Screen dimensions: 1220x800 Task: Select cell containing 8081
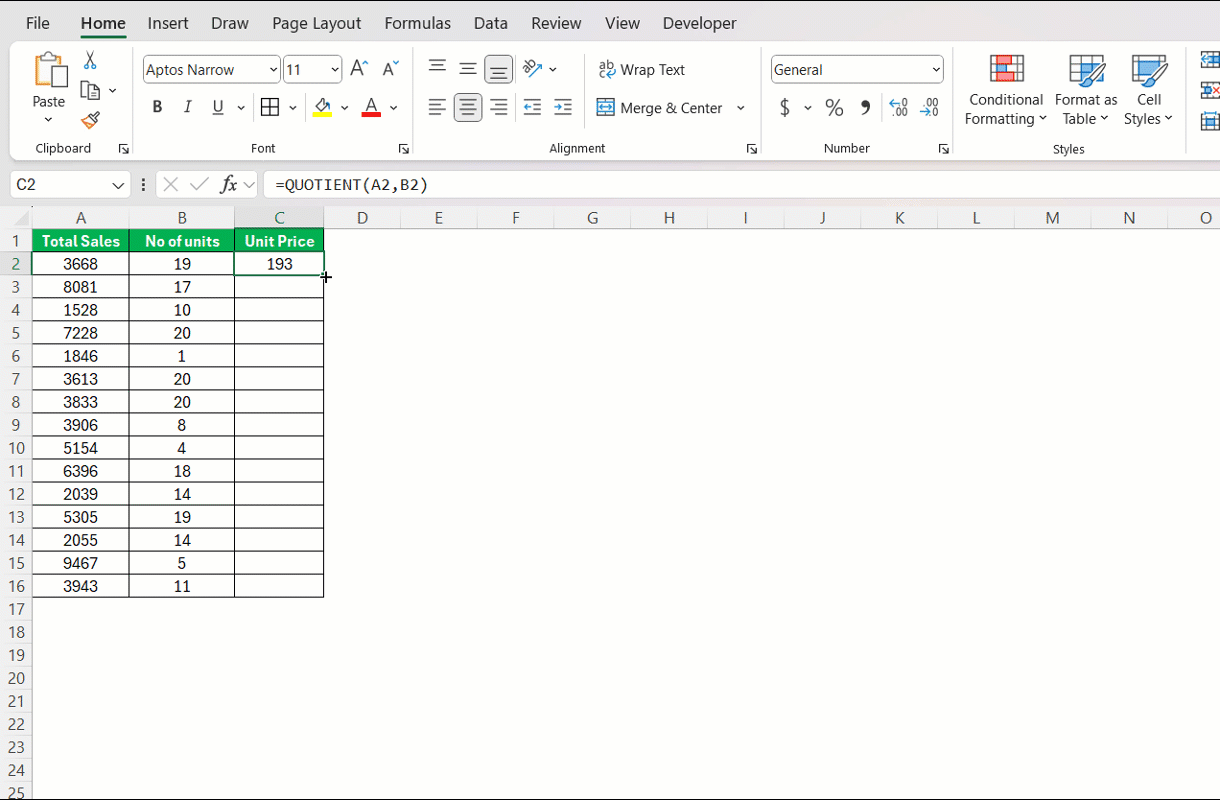point(81,287)
